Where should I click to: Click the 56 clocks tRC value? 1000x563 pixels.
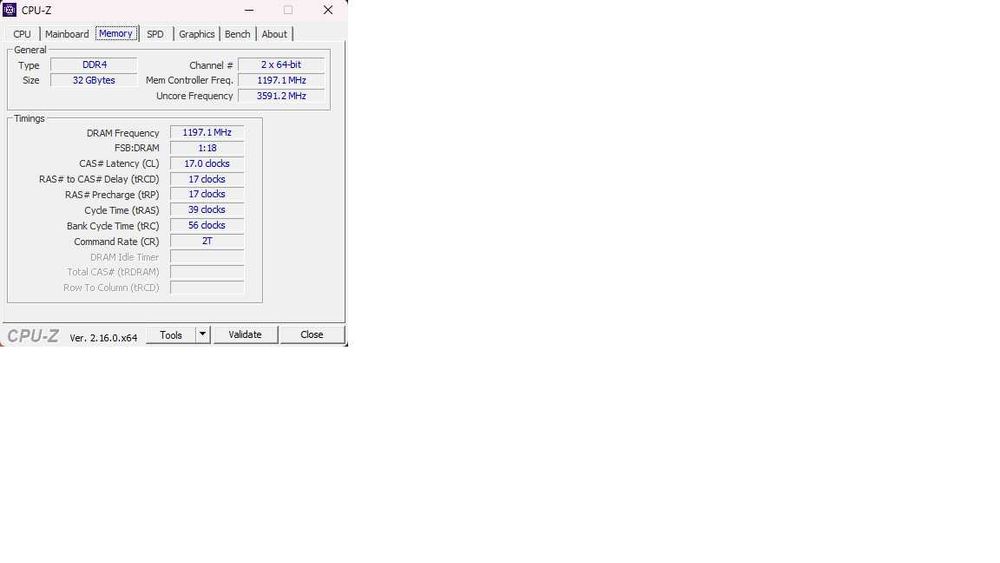click(207, 226)
